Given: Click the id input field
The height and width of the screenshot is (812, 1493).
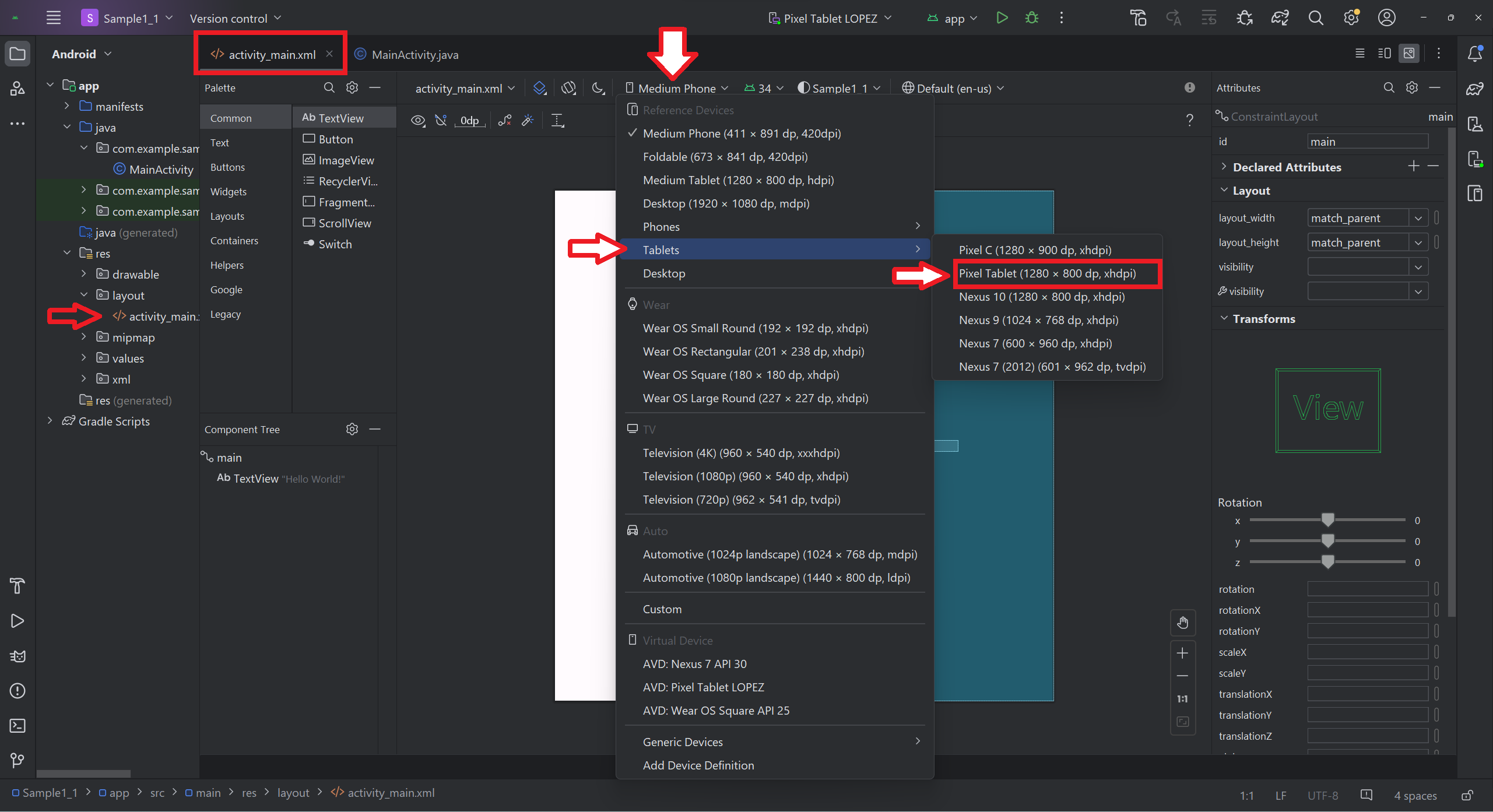Looking at the screenshot, I should pos(1368,142).
